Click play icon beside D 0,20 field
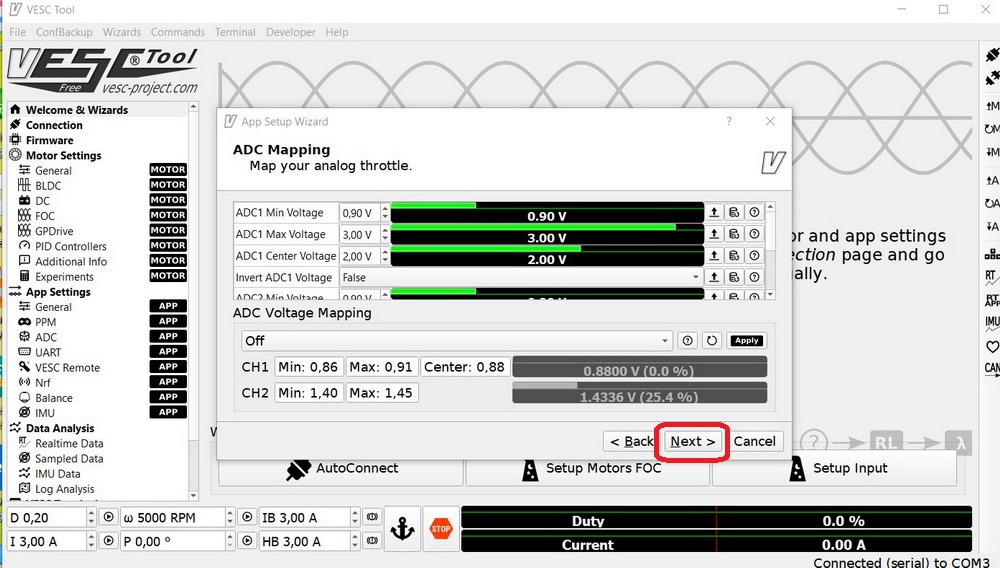 tap(109, 518)
